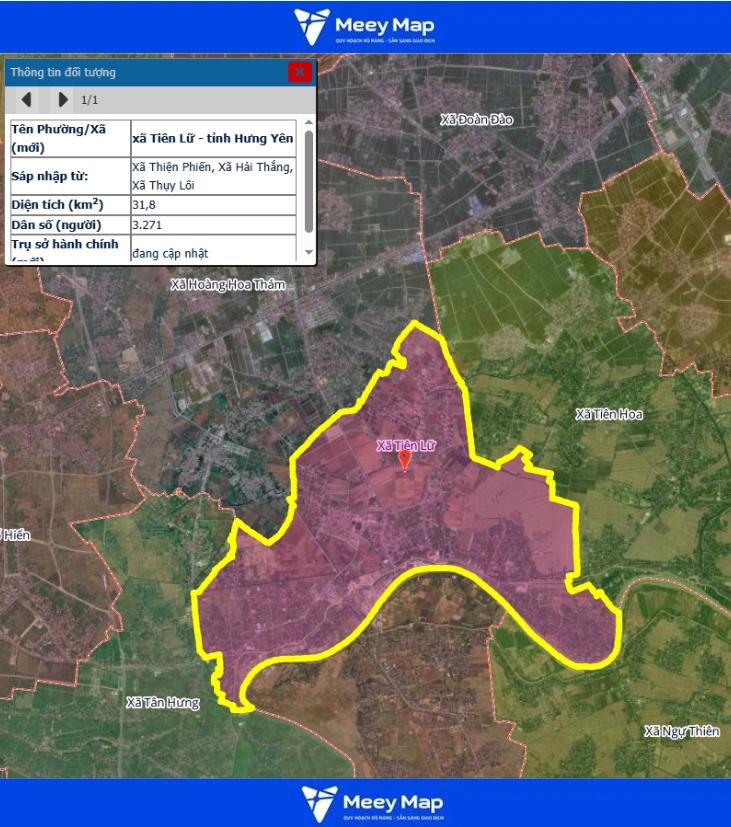
Task: Select the Xã Tân Hưng map label
Action: click(x=162, y=703)
